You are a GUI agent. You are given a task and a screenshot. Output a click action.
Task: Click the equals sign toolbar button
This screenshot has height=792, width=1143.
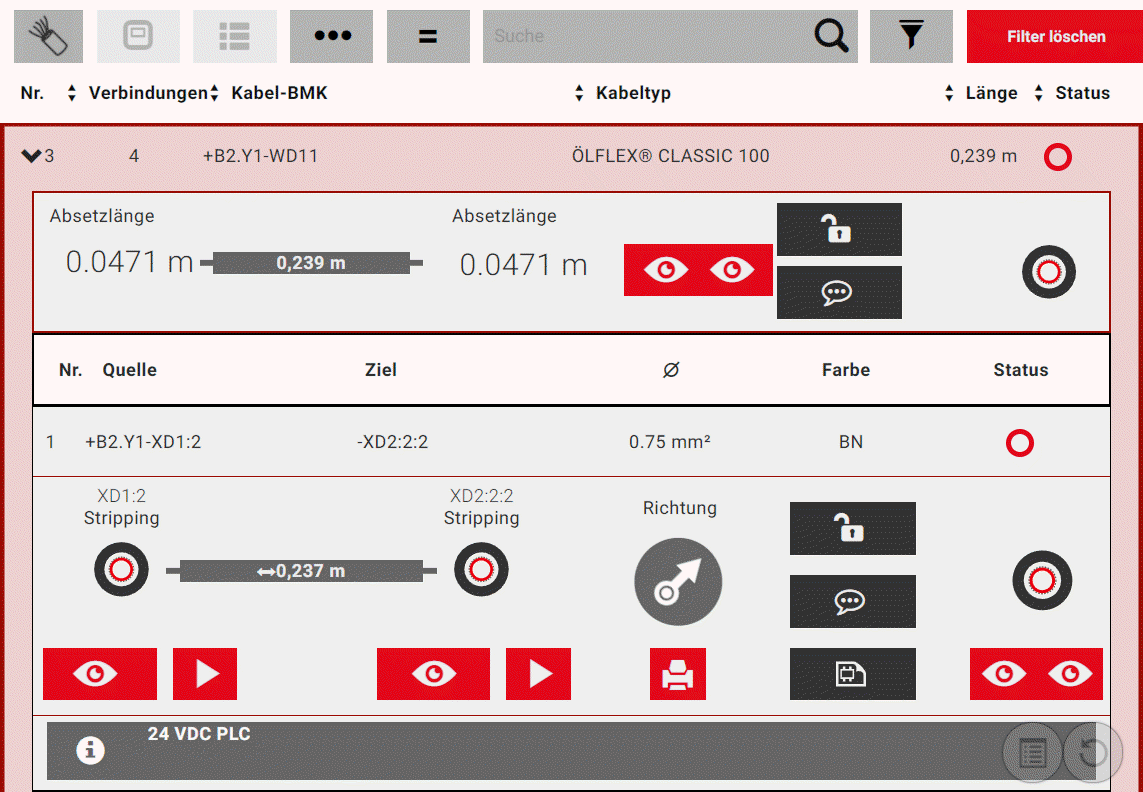[428, 36]
